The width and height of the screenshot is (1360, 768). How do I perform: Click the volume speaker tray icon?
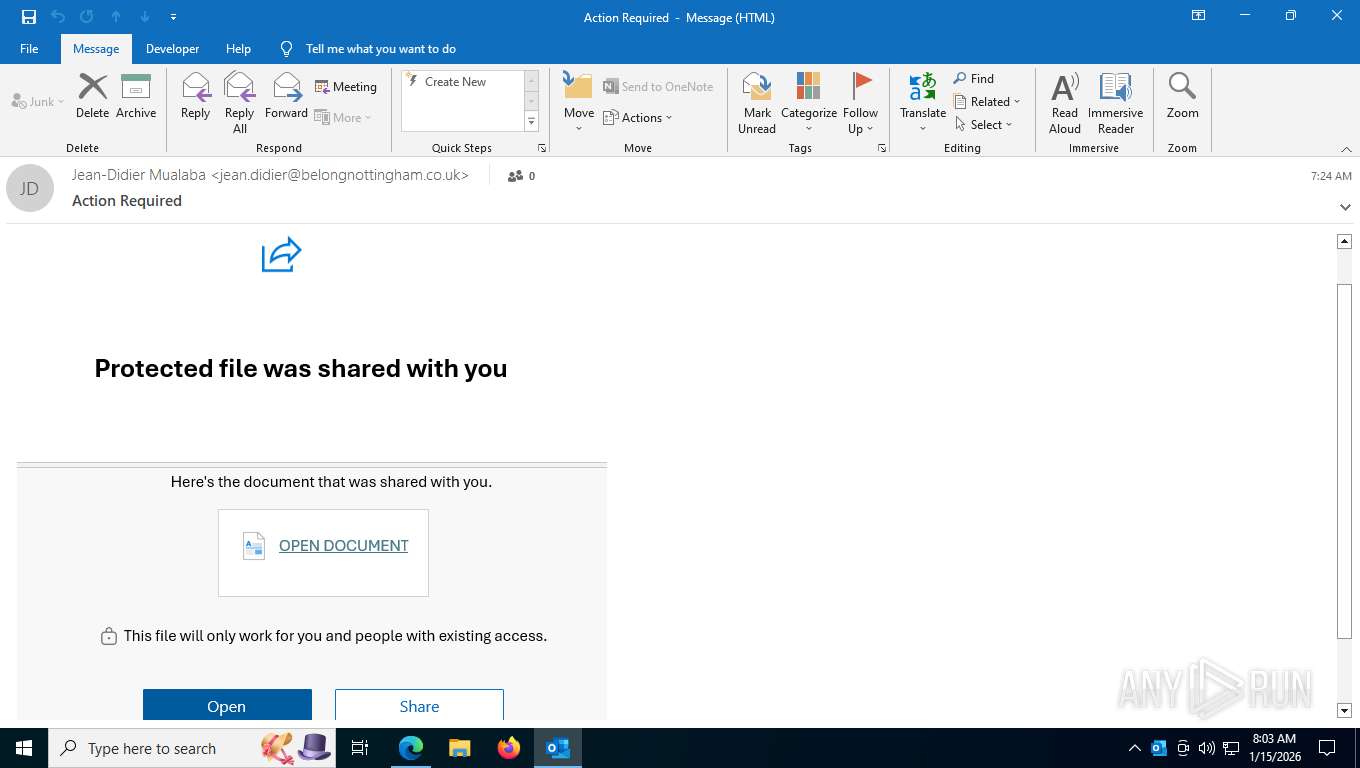click(1207, 748)
